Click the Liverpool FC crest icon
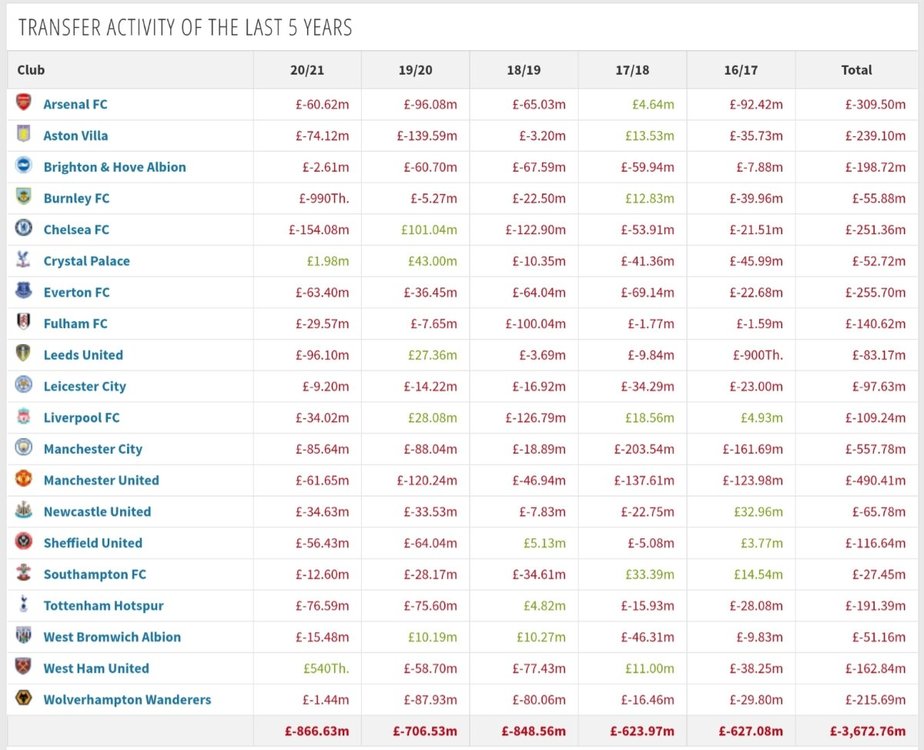This screenshot has width=924, height=750. (24, 416)
